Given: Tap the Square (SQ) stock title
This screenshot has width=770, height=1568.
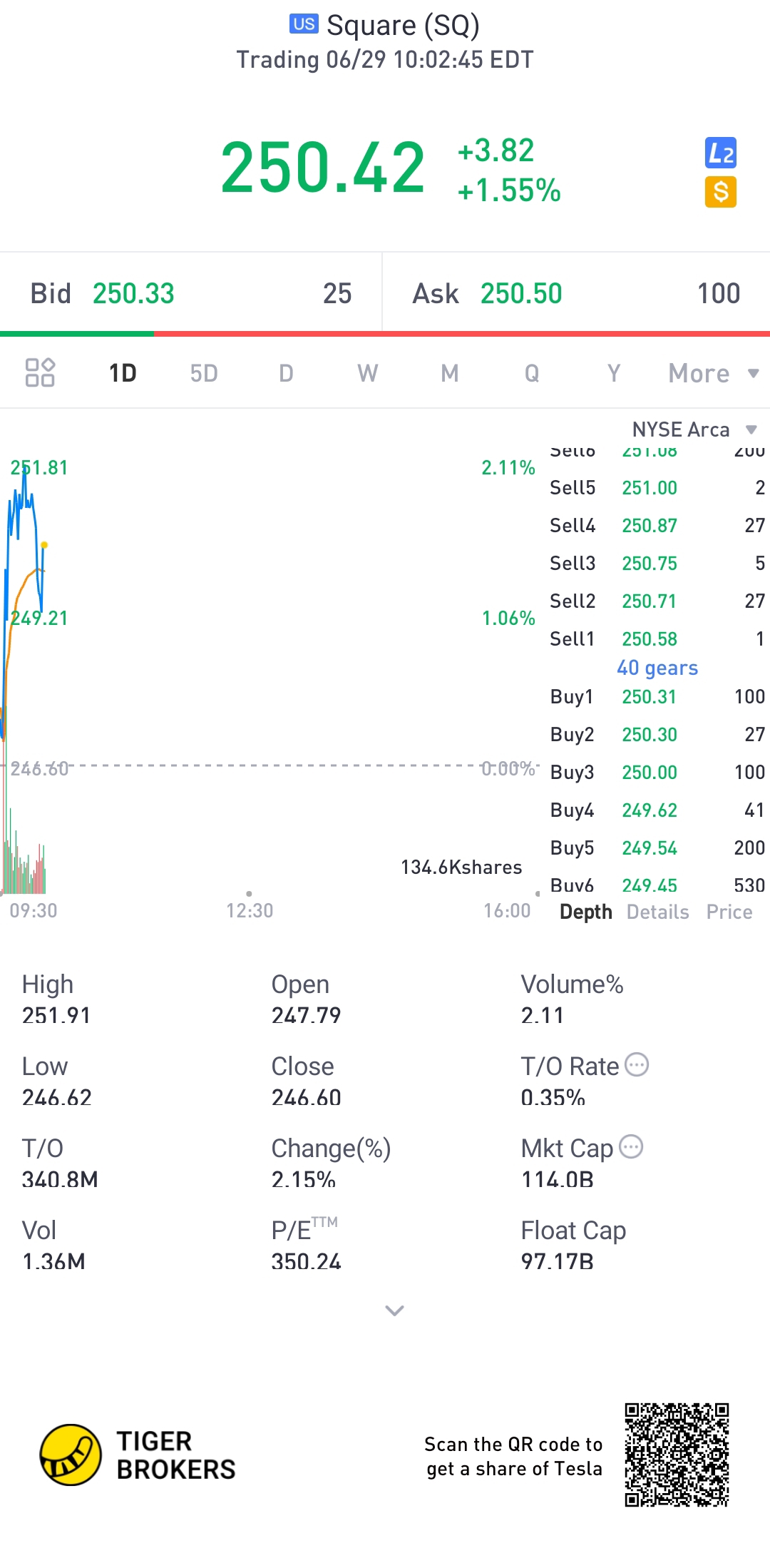Looking at the screenshot, I should pos(403,25).
